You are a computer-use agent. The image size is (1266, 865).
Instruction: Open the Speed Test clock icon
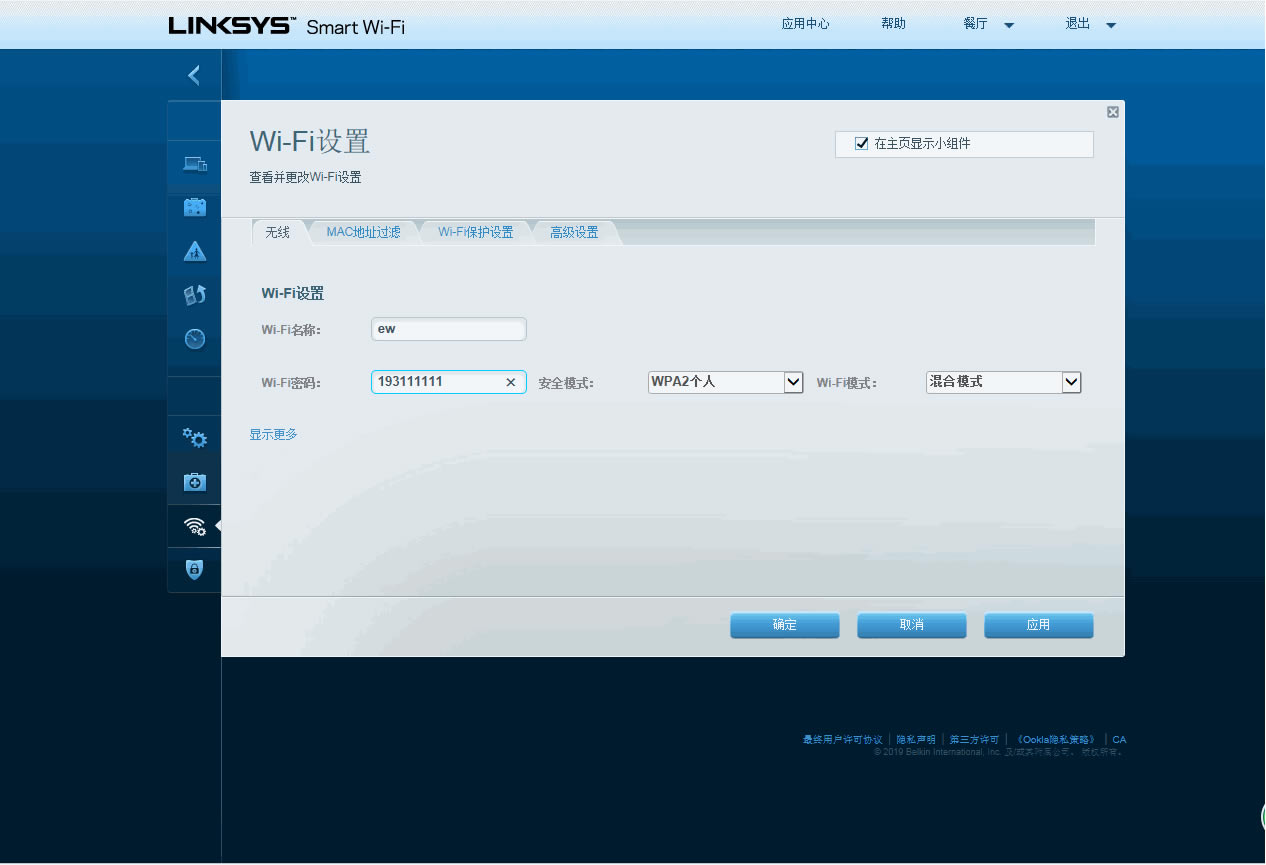tap(194, 338)
